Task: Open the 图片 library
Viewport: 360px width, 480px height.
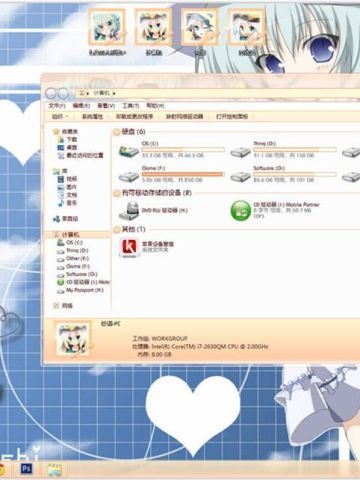Action: click(x=68, y=187)
